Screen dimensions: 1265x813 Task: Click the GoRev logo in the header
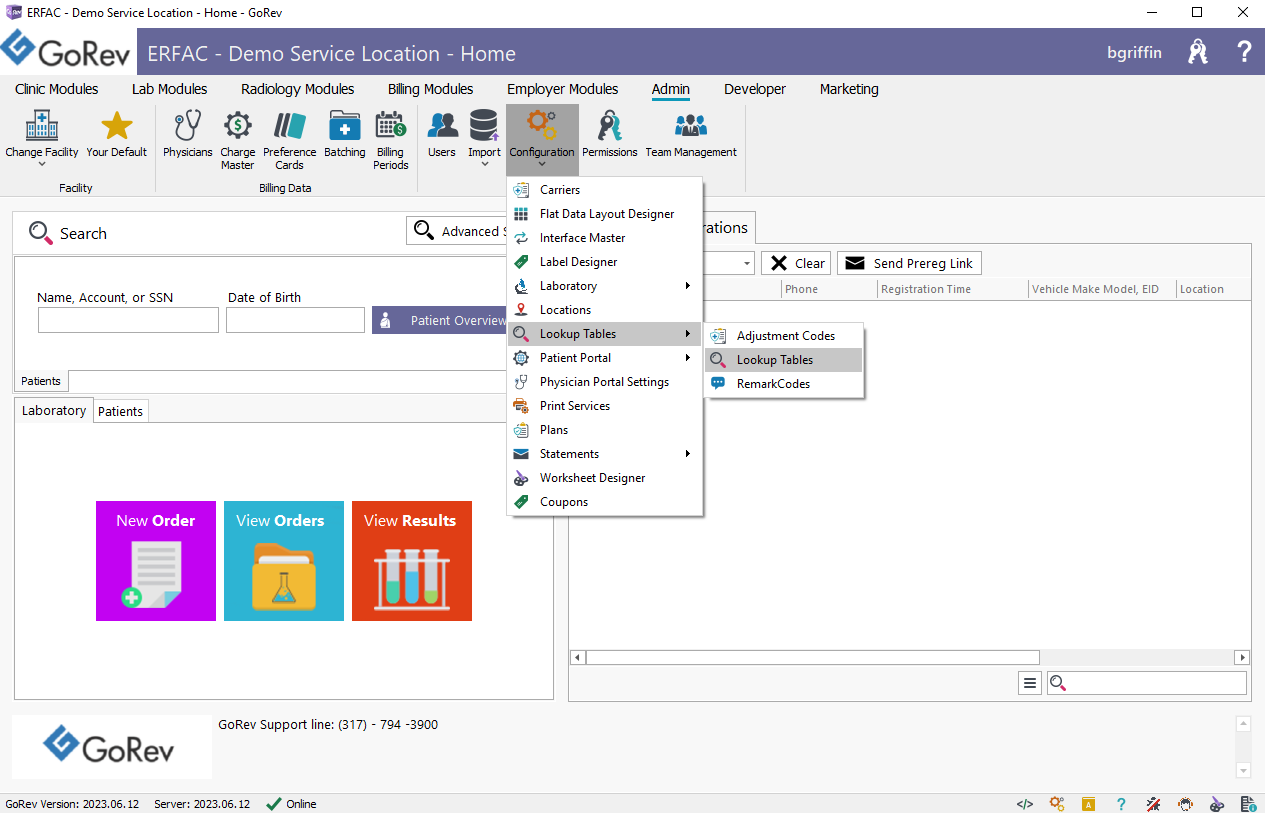click(x=67, y=50)
